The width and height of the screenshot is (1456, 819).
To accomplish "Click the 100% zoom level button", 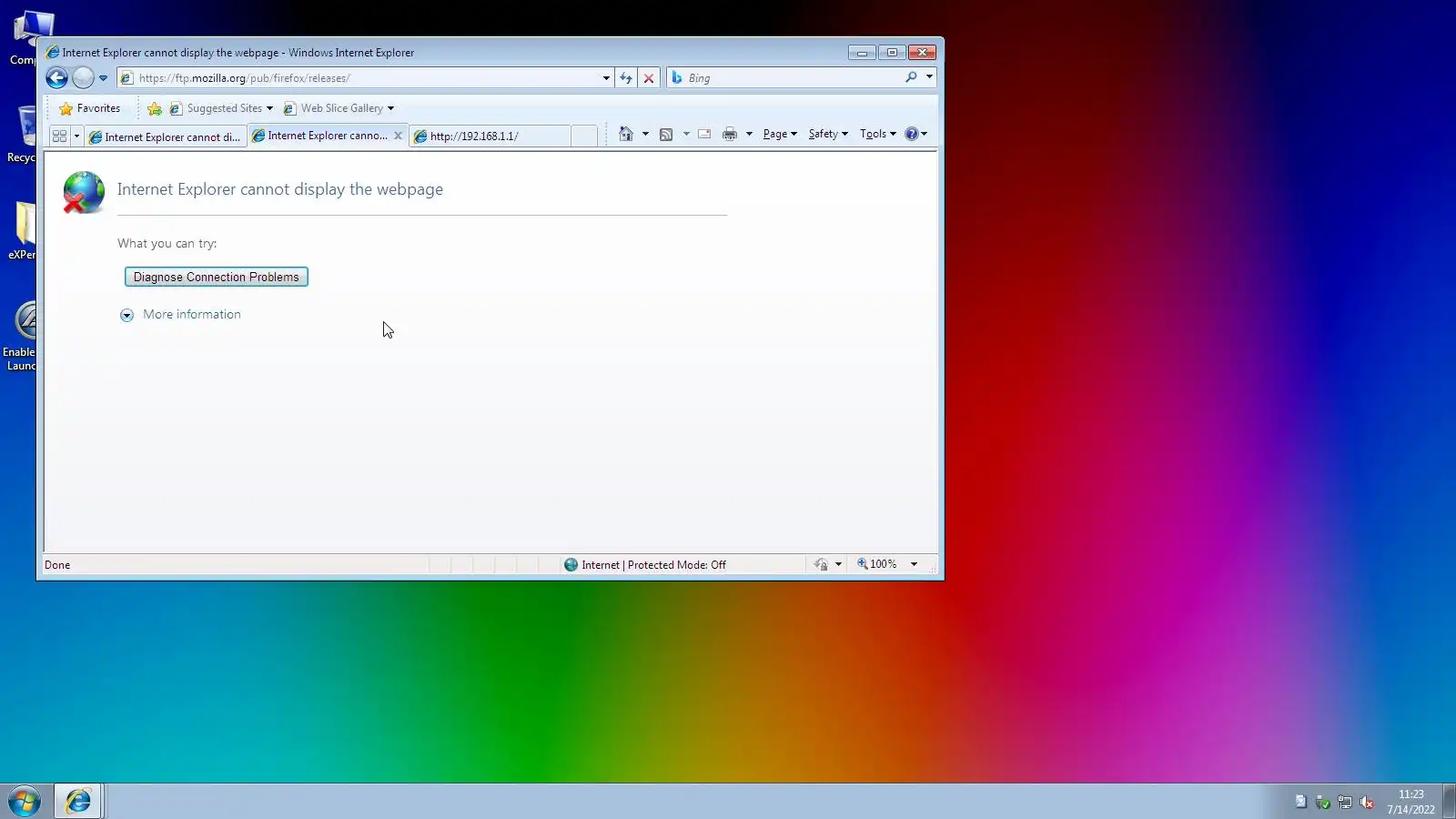I will tap(878, 564).
